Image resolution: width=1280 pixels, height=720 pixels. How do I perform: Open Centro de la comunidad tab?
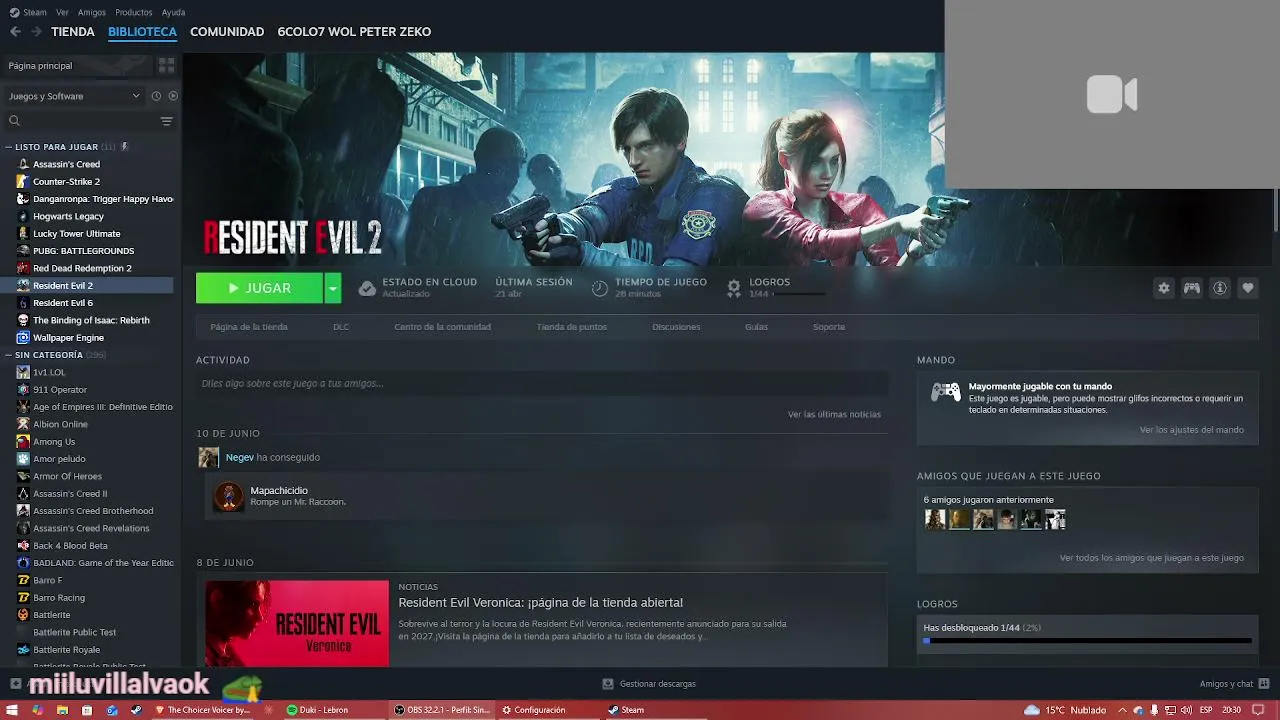[442, 327]
